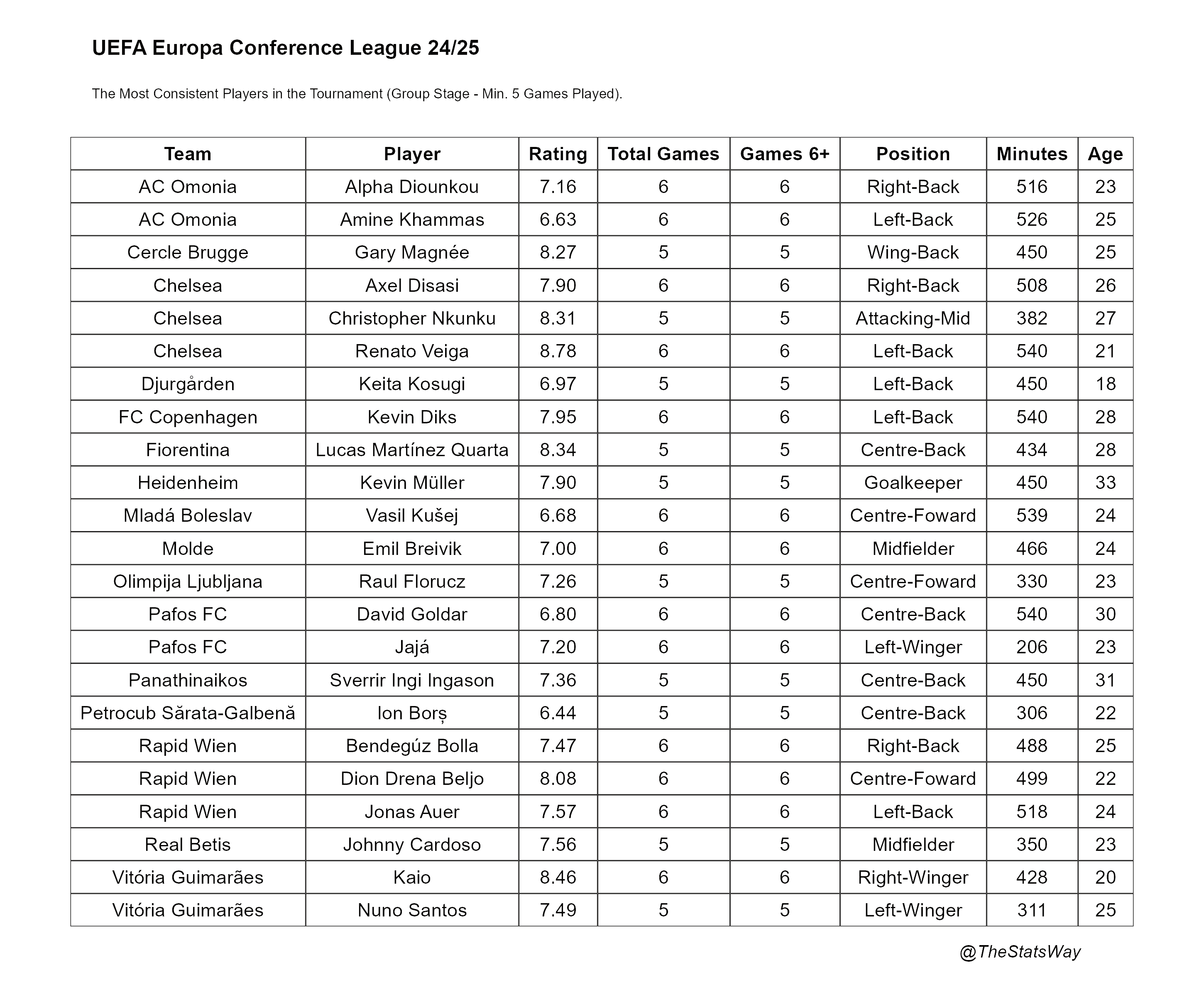The height and width of the screenshot is (987, 1204).
Task: Select player cell Alpha Diounkou
Action: pos(412,187)
